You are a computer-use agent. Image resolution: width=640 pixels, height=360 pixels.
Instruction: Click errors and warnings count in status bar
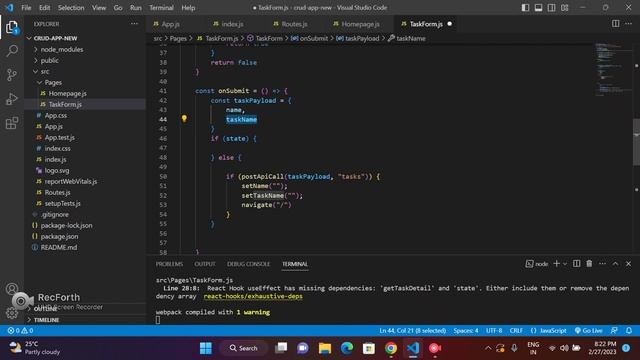20,331
